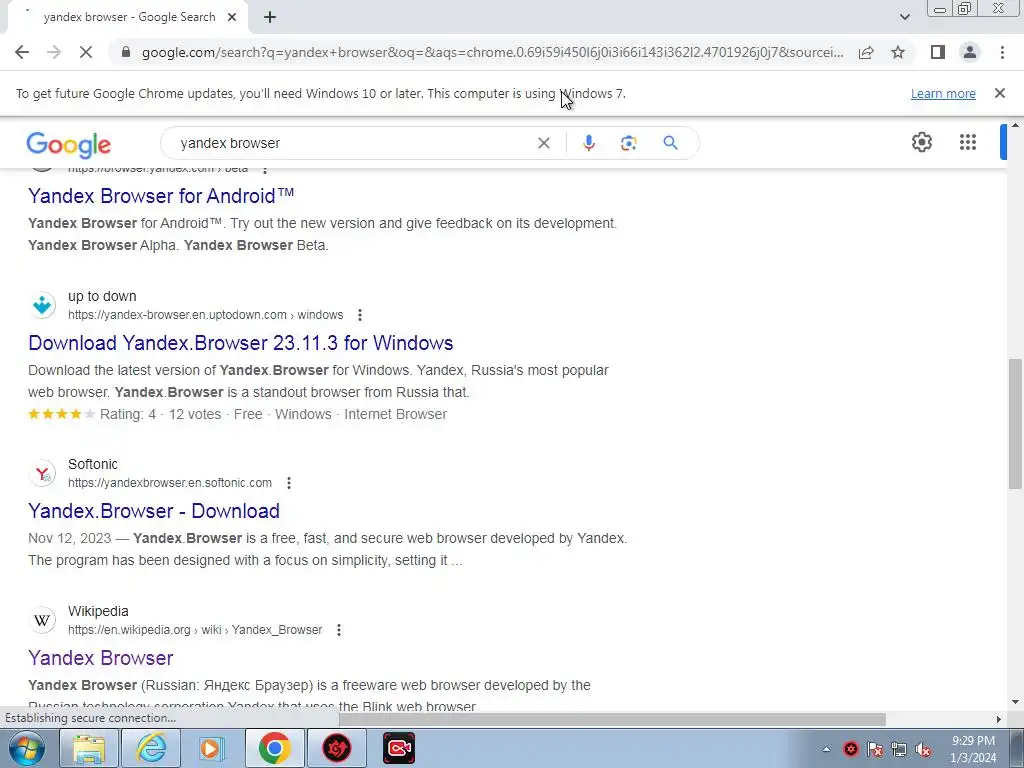Select the yandex browser - Google Search tab

pos(129,18)
